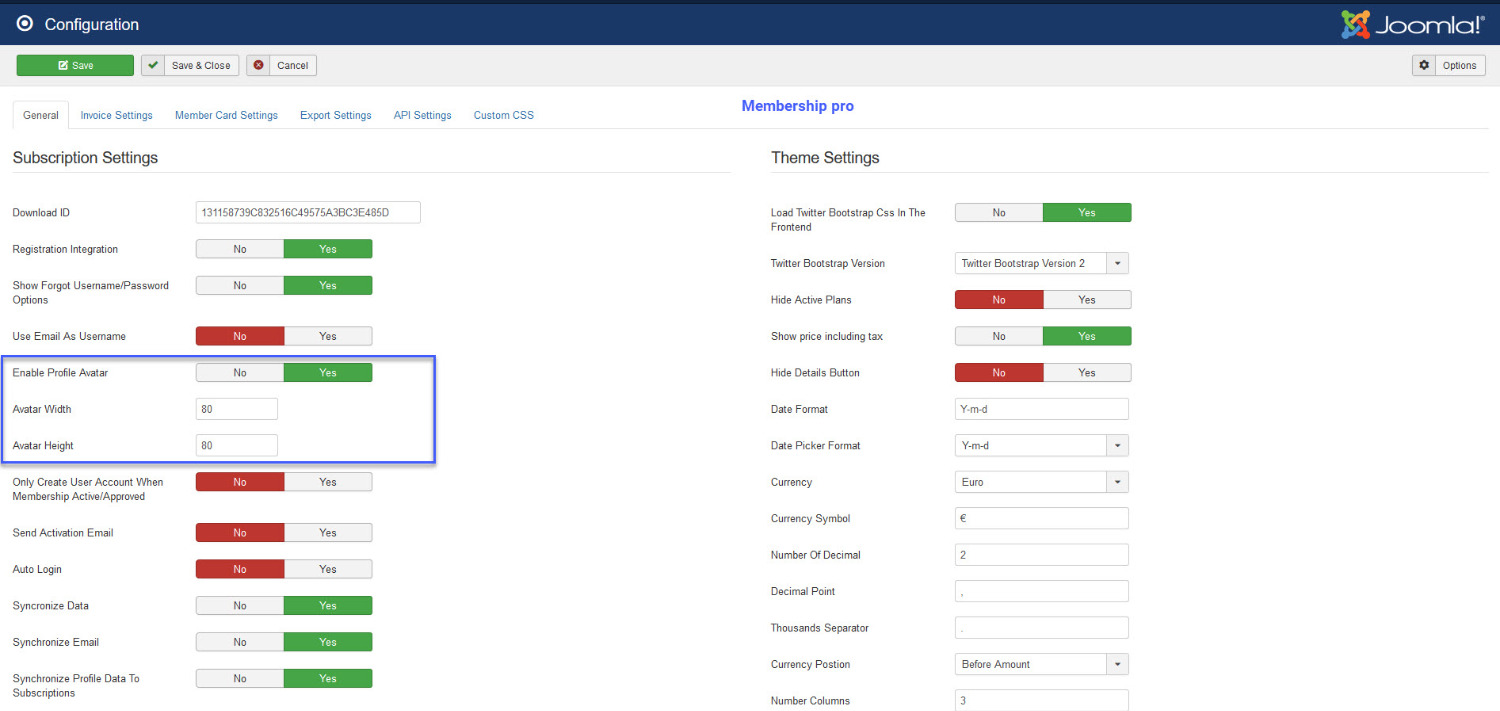Image resolution: width=1500 pixels, height=711 pixels.
Task: Click the Configuration header target icon
Action: coord(25,23)
